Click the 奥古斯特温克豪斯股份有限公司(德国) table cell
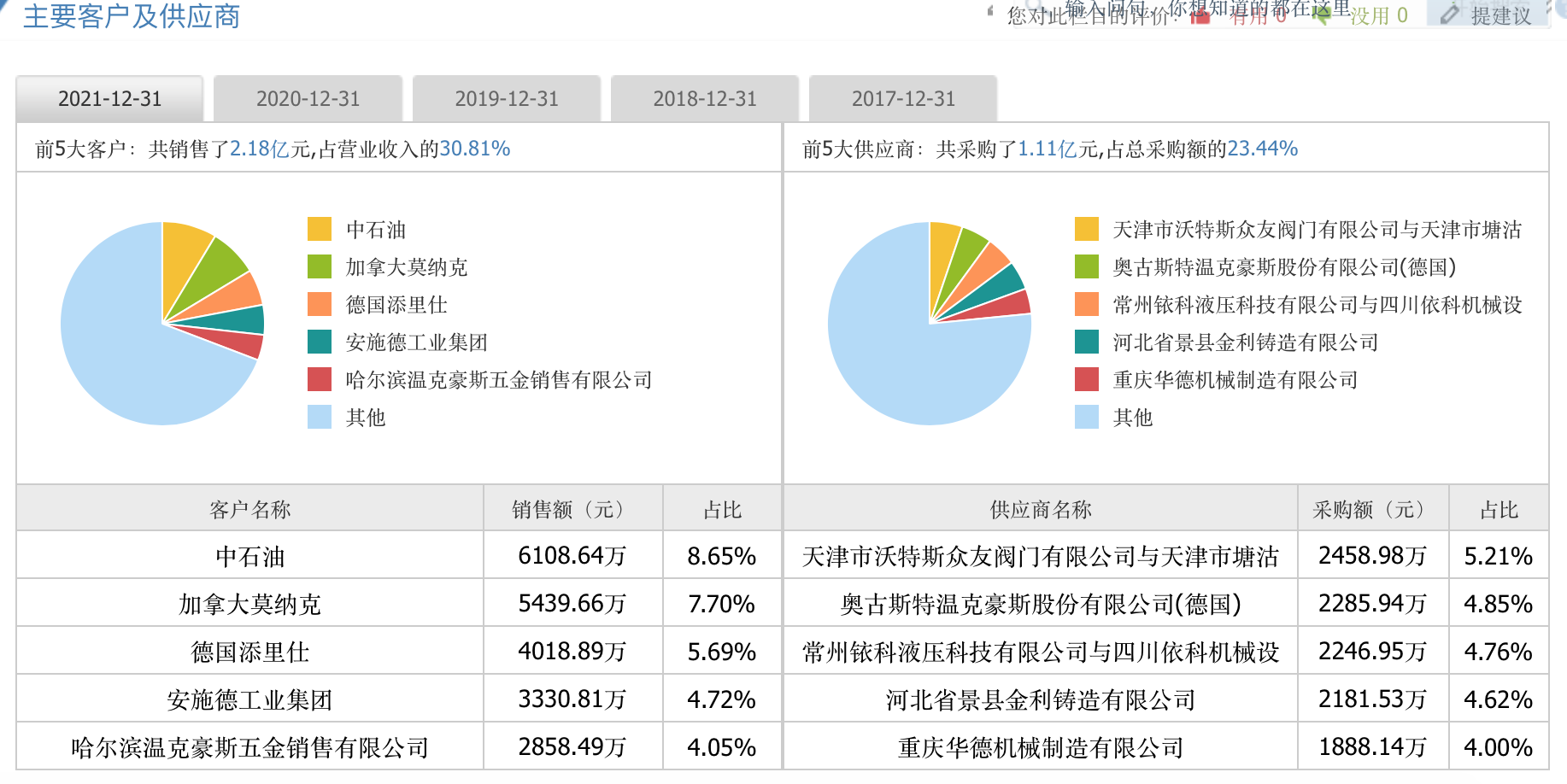The image size is (1567, 784). [1041, 604]
